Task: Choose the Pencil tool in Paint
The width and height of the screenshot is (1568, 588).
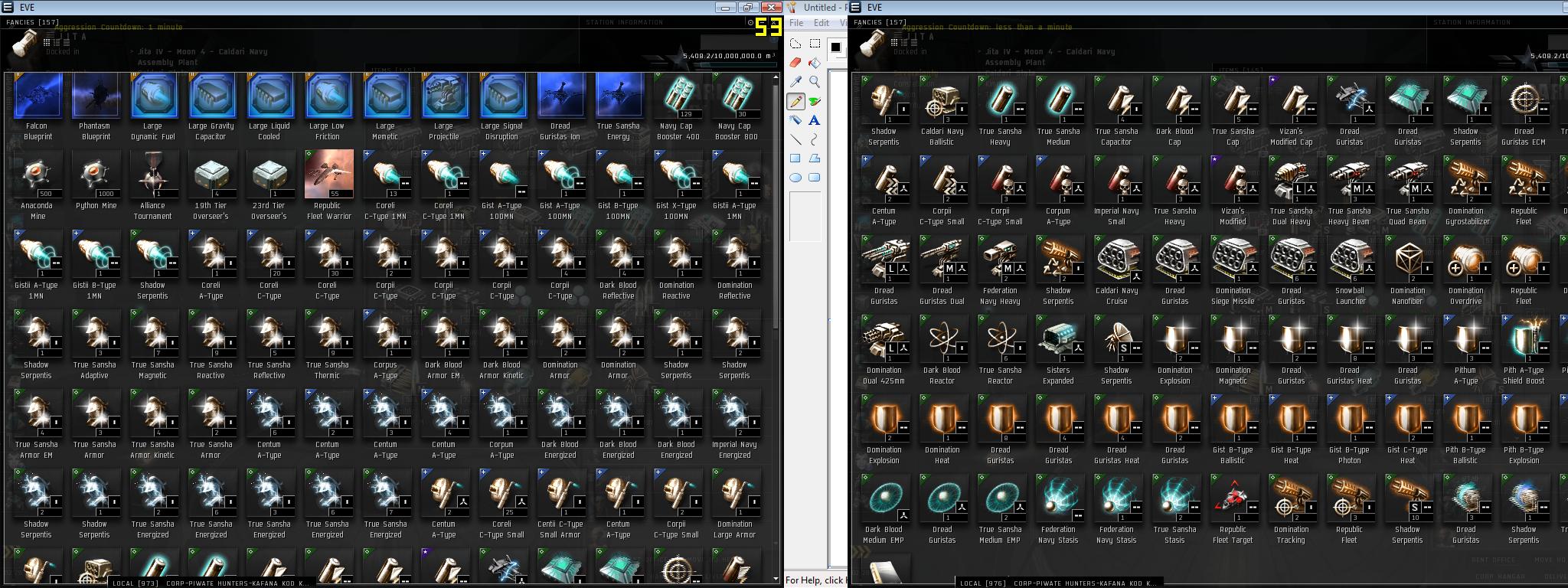Action: [795, 101]
